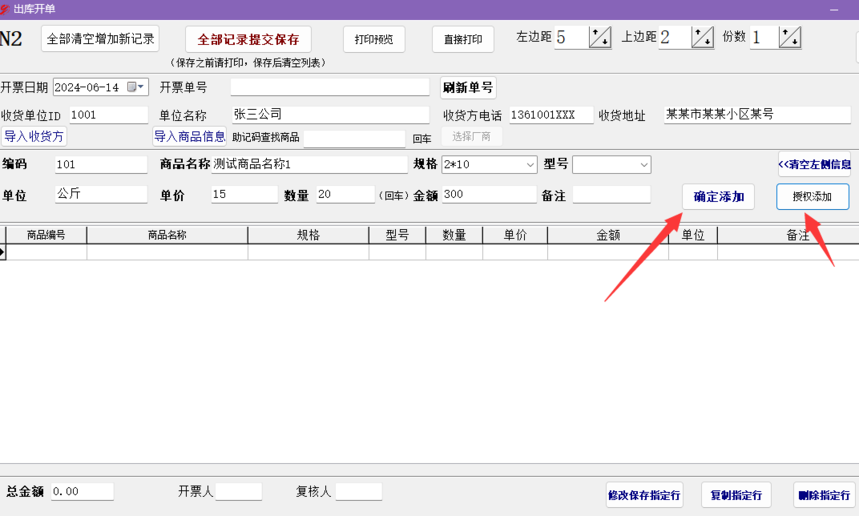Expand the 规格 dropdown showing 2*10

click(x=530, y=164)
